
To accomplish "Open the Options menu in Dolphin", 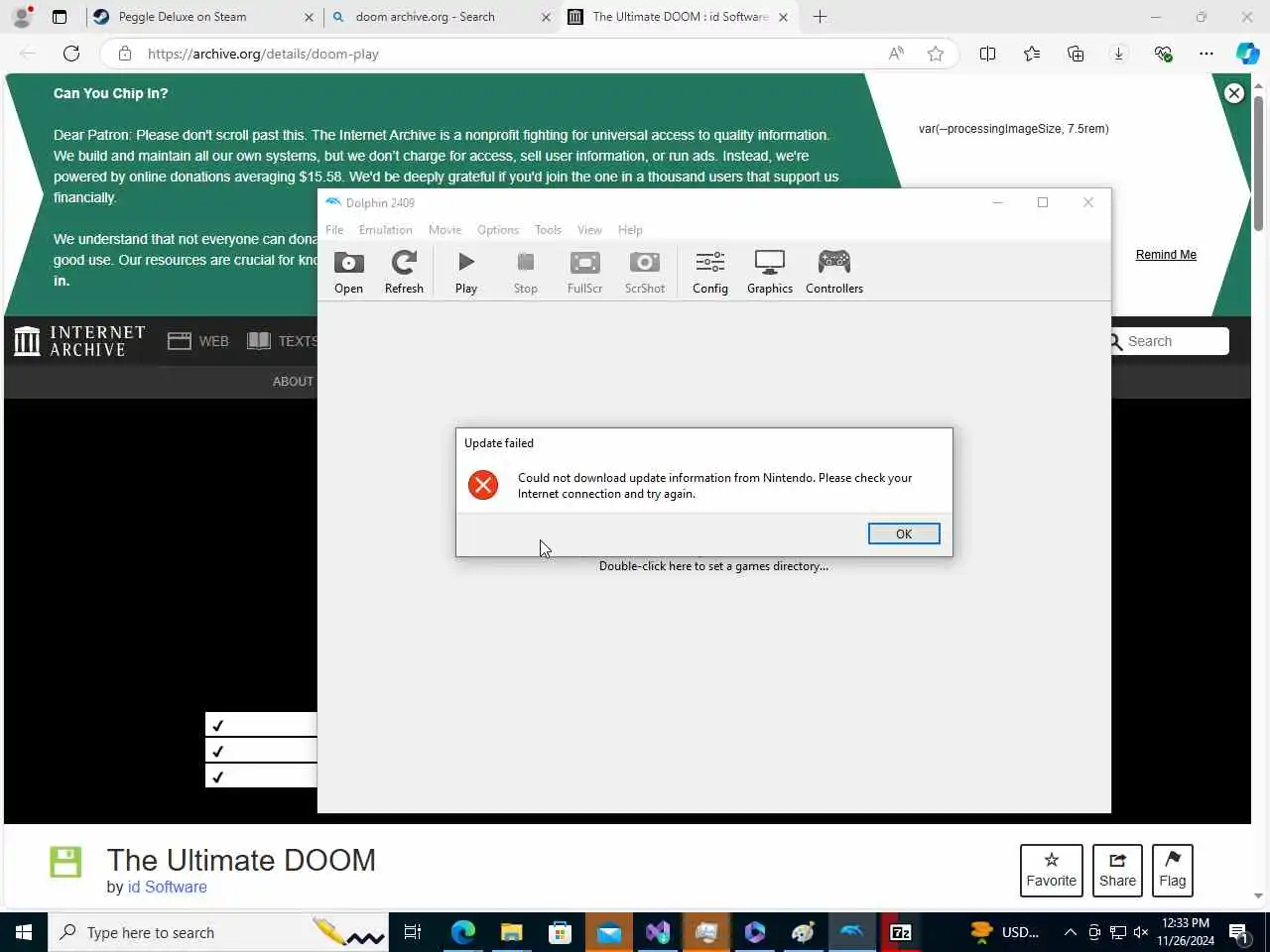I will pos(498,229).
